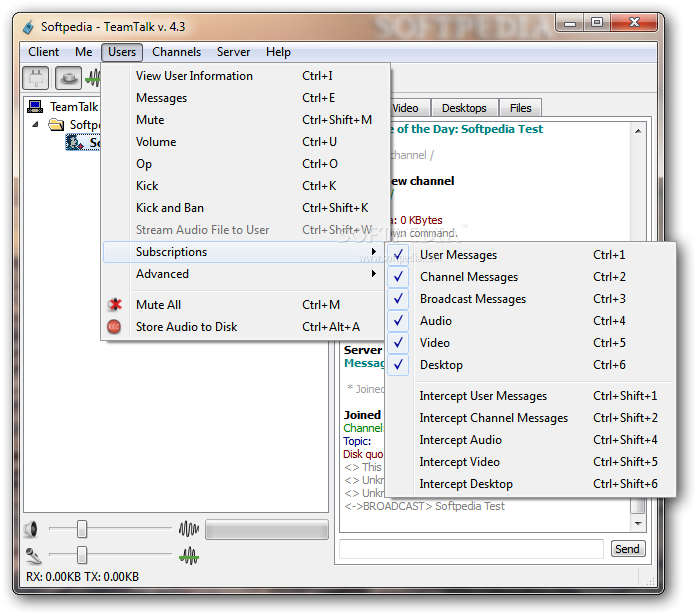The image size is (697, 615).
Task: Click the connect plug toolbar icon
Action: [36, 78]
